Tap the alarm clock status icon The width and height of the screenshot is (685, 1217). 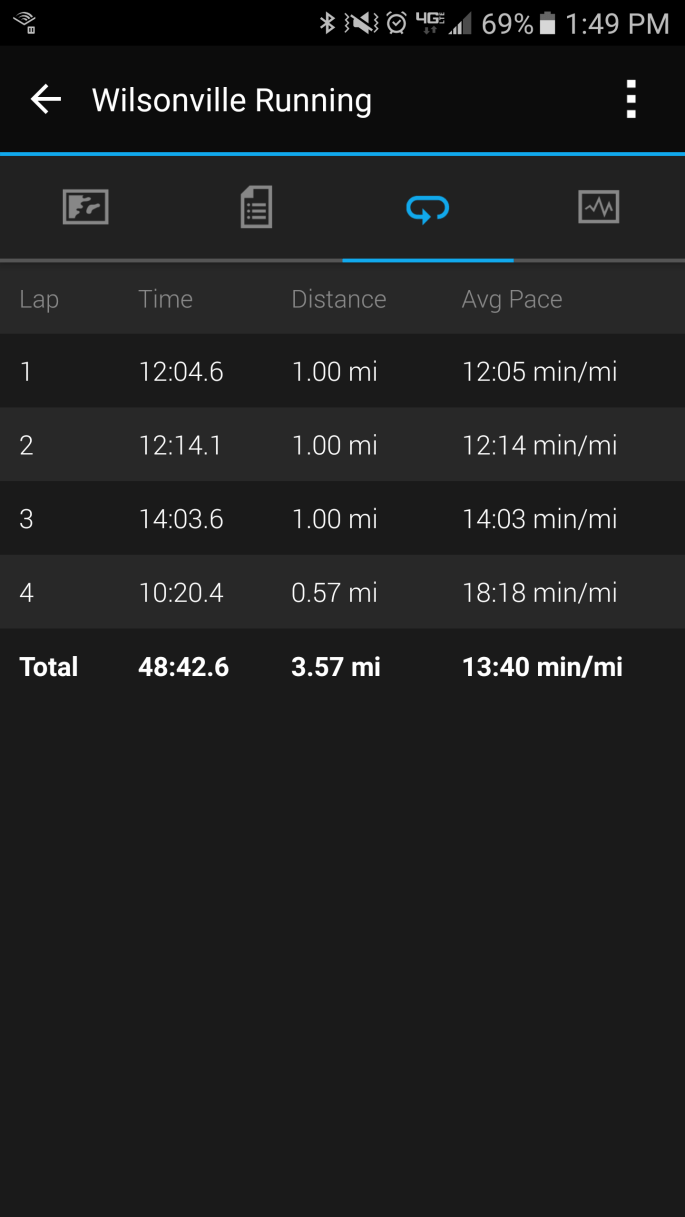click(x=397, y=23)
